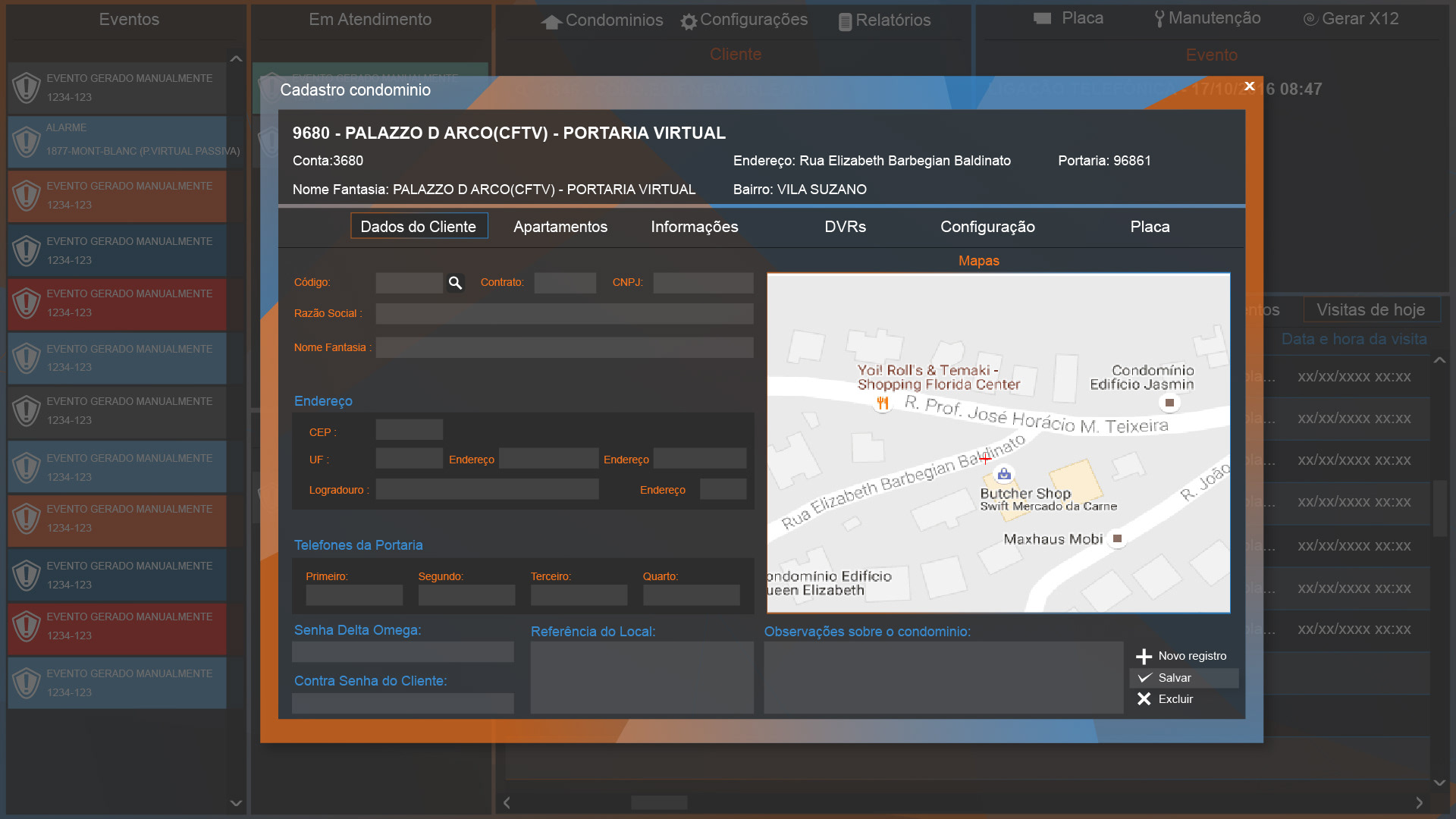This screenshot has width=1456, height=819.
Task: Click the Contrato input field
Action: 565,283
